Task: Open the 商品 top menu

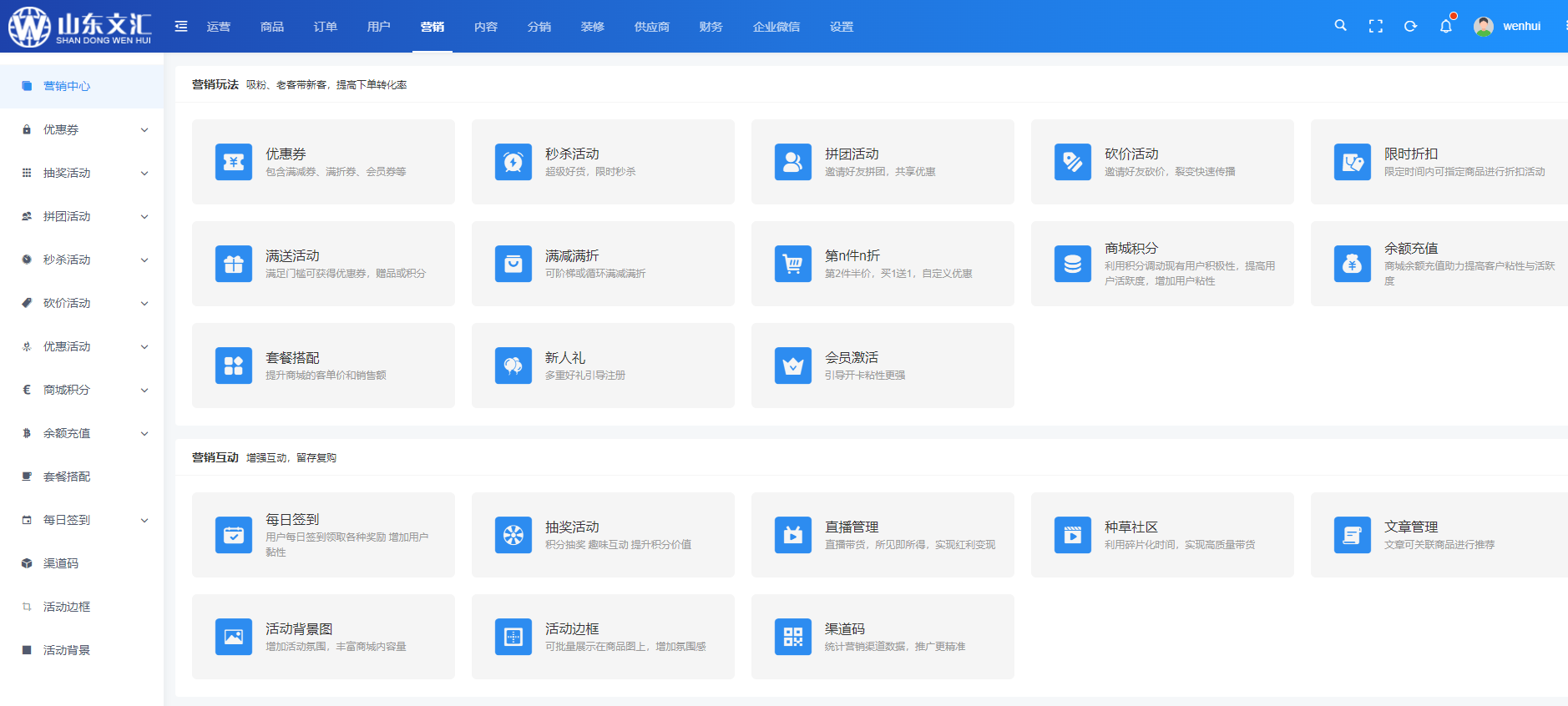Action: [x=272, y=27]
